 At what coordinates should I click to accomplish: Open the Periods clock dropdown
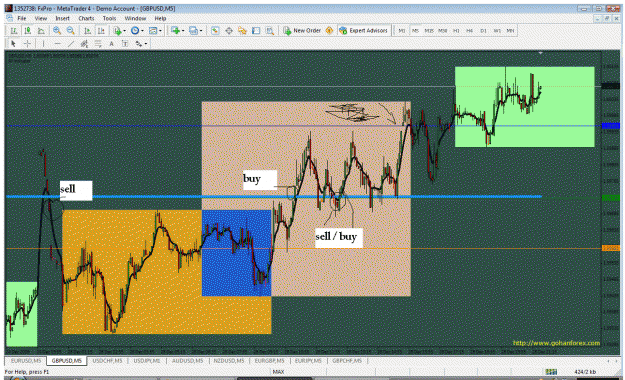(x=137, y=31)
